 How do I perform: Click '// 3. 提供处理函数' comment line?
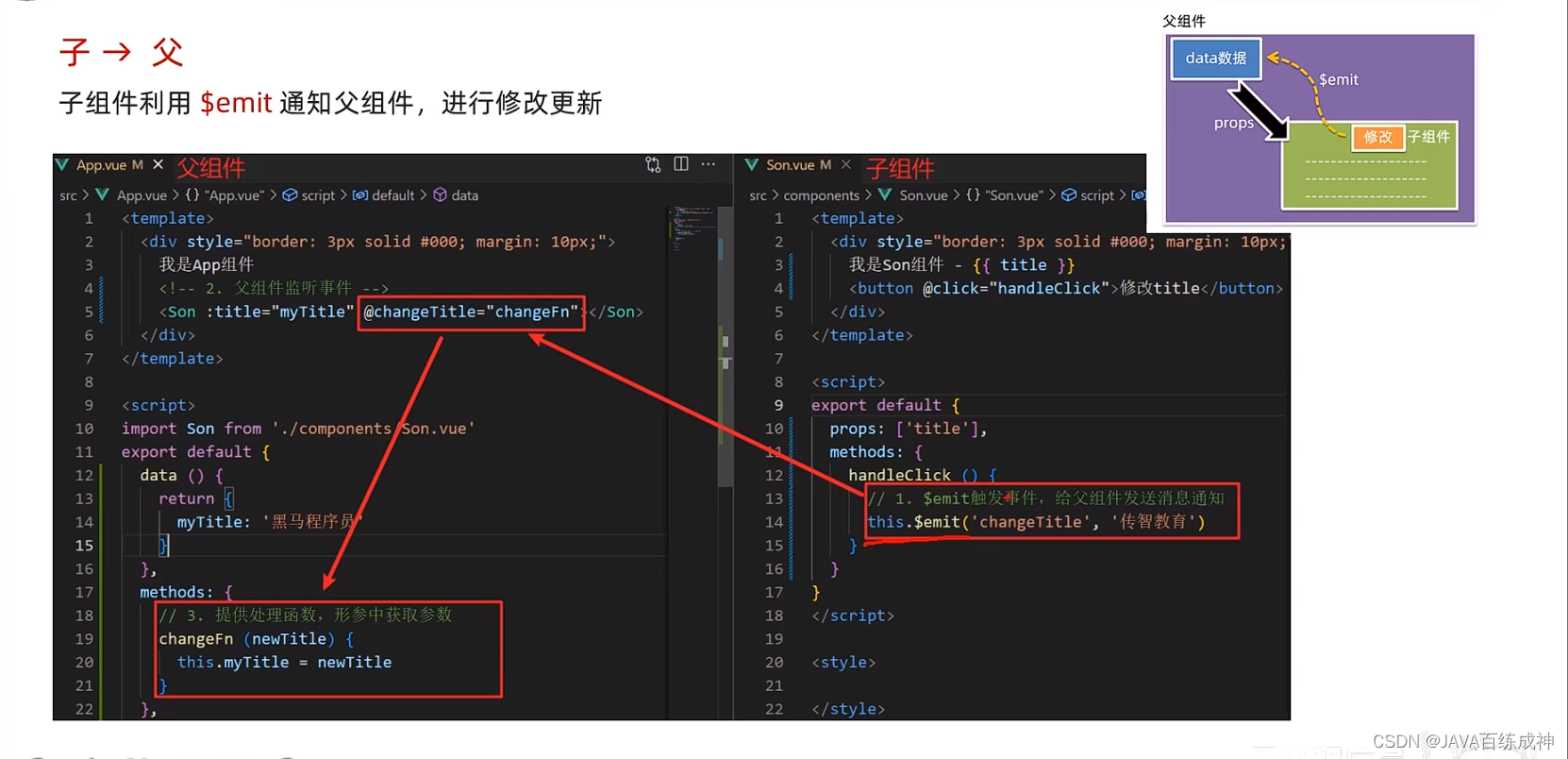[306, 616]
